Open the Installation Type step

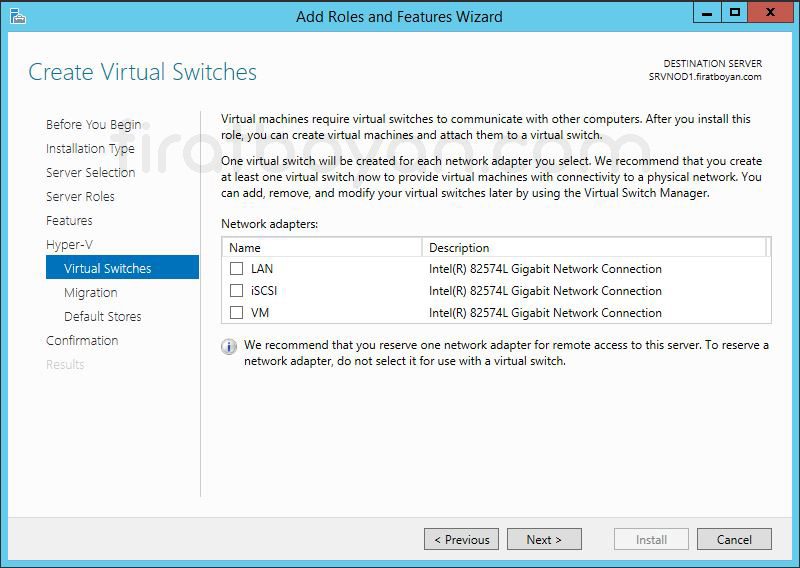click(x=90, y=149)
